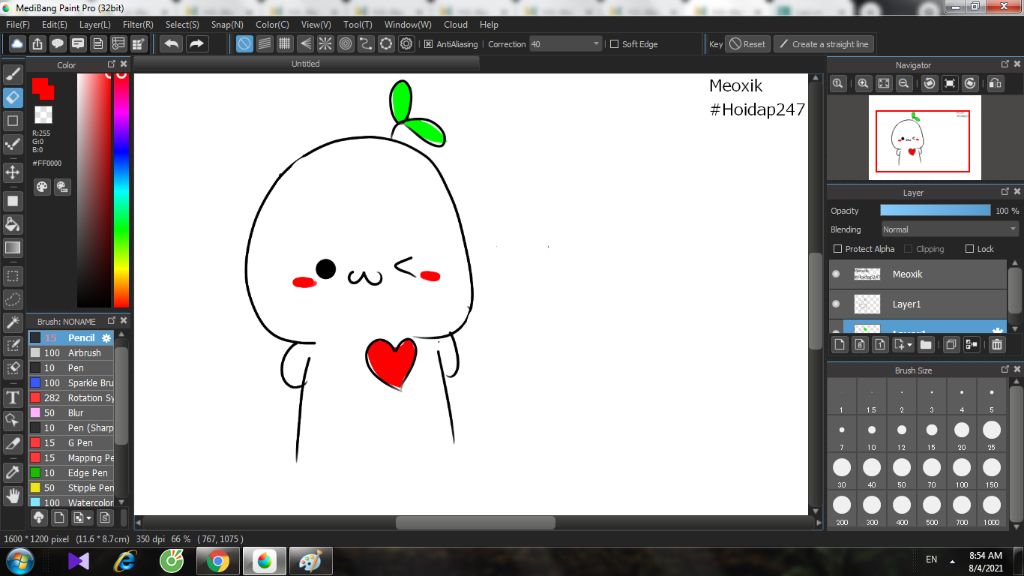Open the File menu

click(x=18, y=24)
